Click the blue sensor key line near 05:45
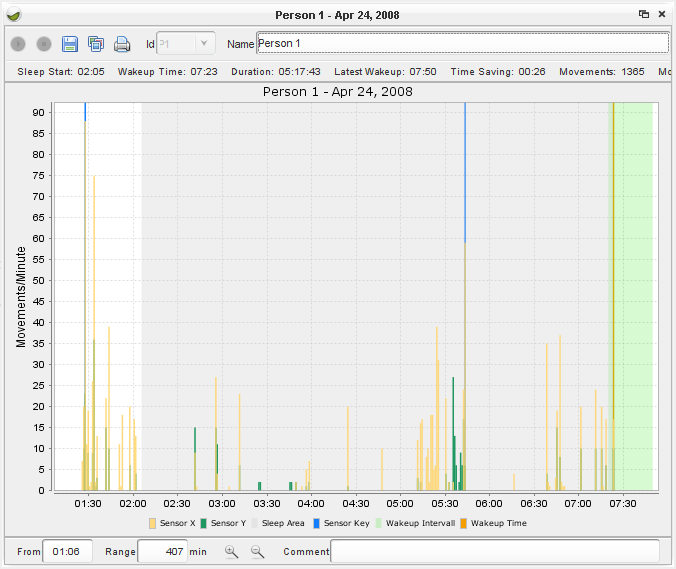Viewport: 676px width, 569px height. click(465, 172)
